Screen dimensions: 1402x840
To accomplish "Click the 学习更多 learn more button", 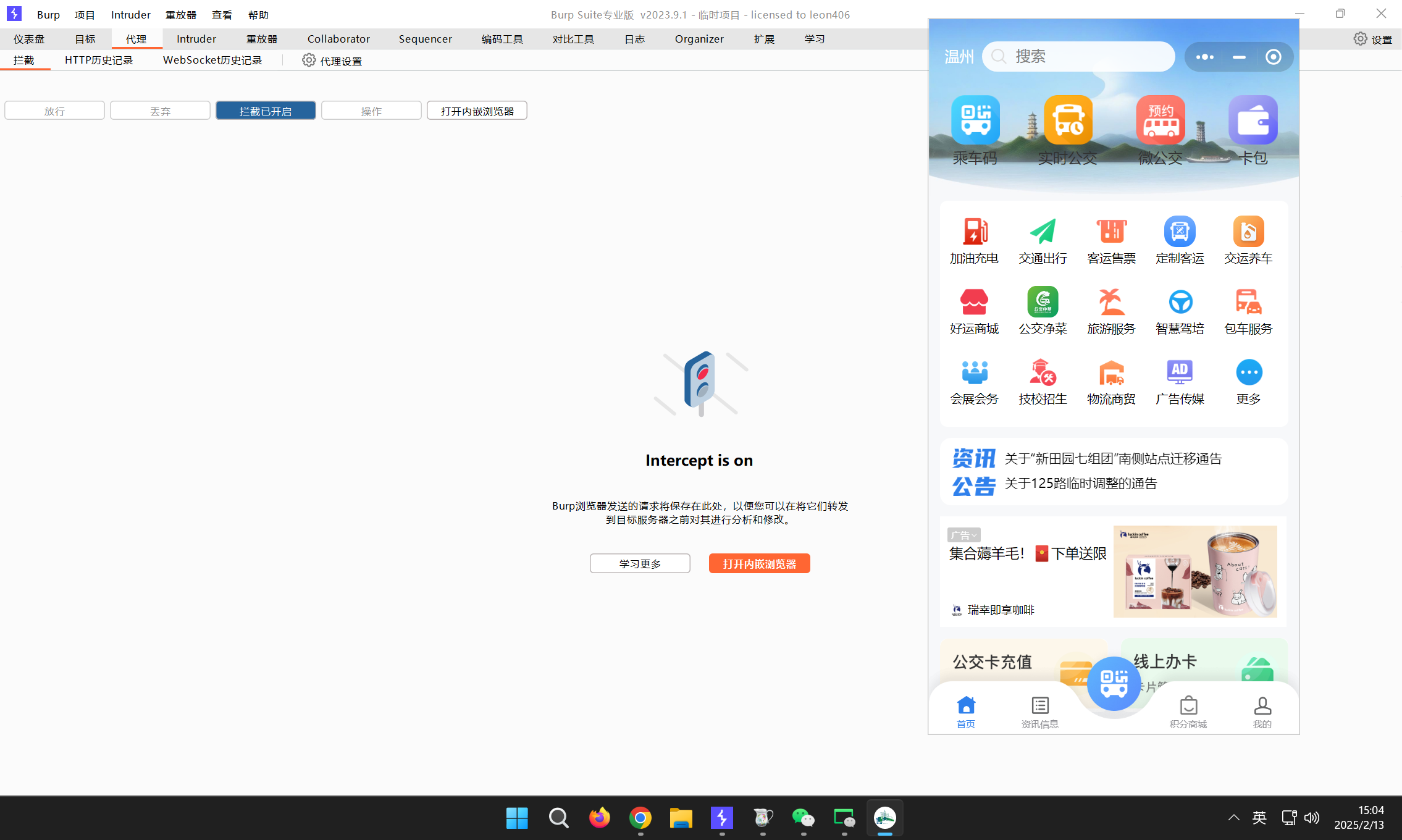I will 640,563.
